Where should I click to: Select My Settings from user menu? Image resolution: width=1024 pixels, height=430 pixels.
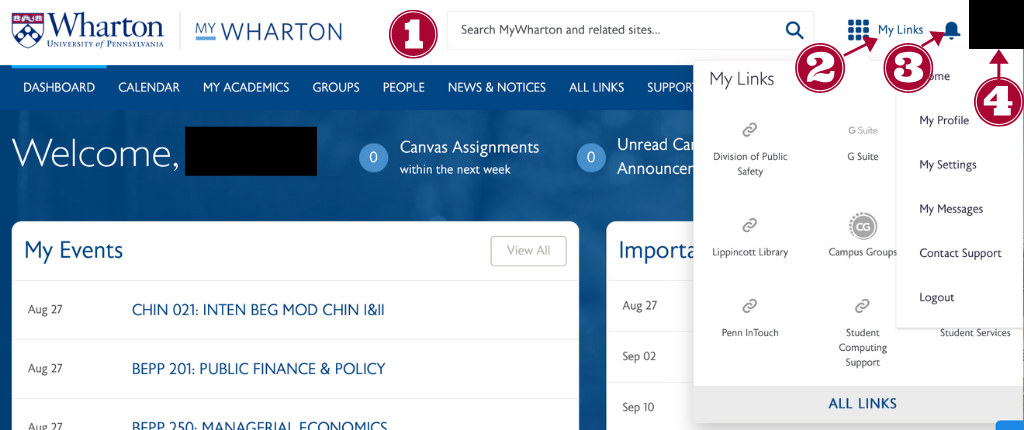(x=948, y=165)
